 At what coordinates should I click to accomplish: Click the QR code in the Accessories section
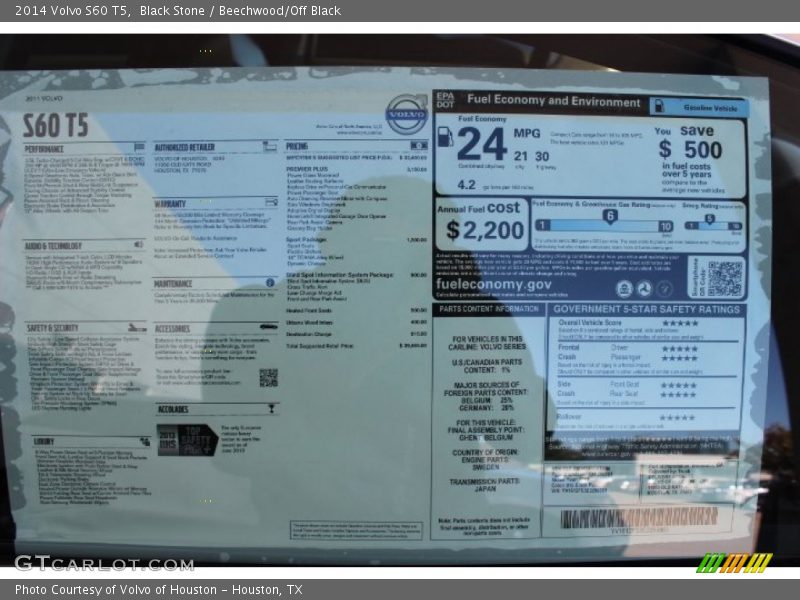(x=267, y=377)
